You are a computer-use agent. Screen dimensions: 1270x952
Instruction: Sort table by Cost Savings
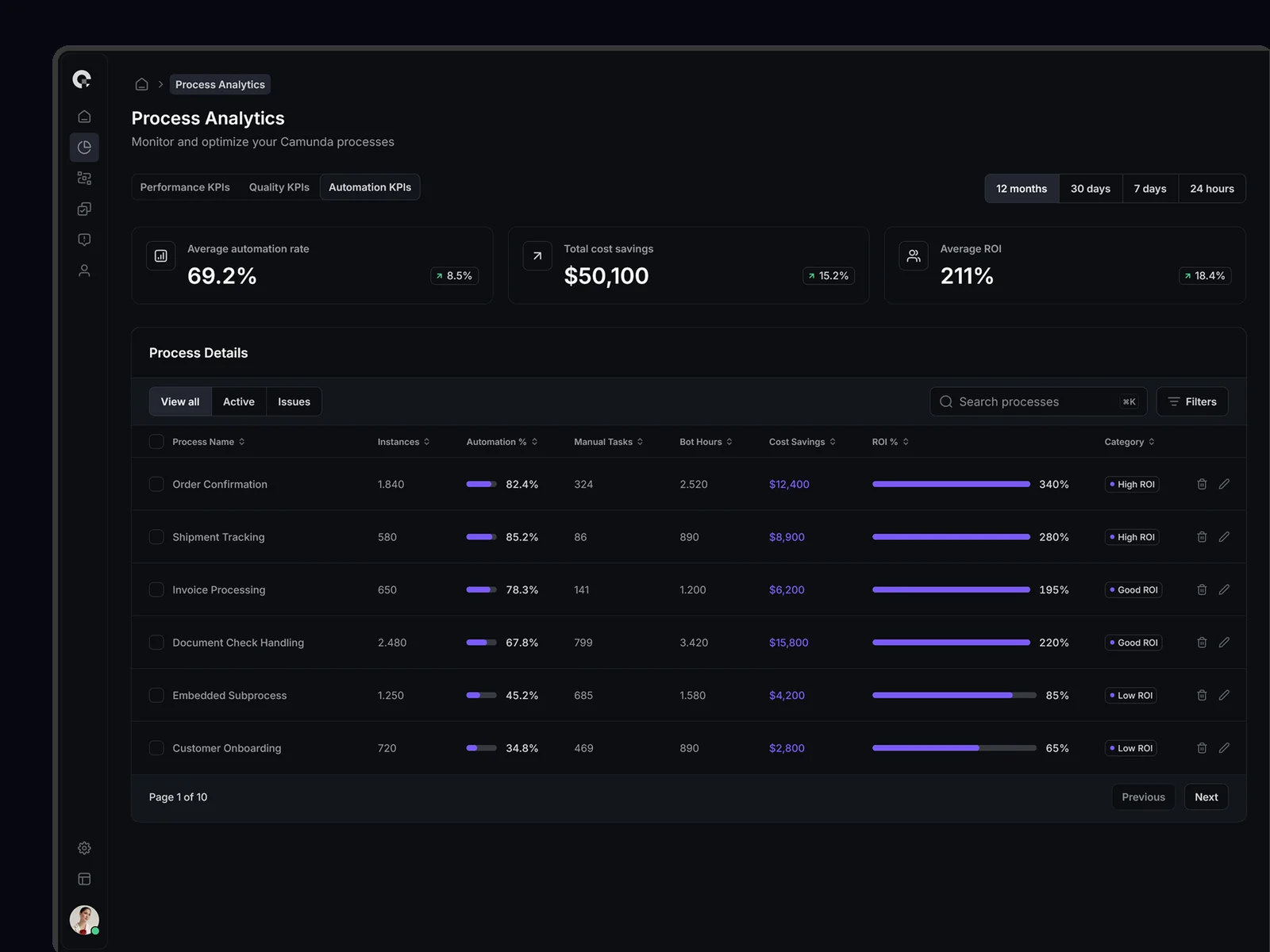[802, 442]
